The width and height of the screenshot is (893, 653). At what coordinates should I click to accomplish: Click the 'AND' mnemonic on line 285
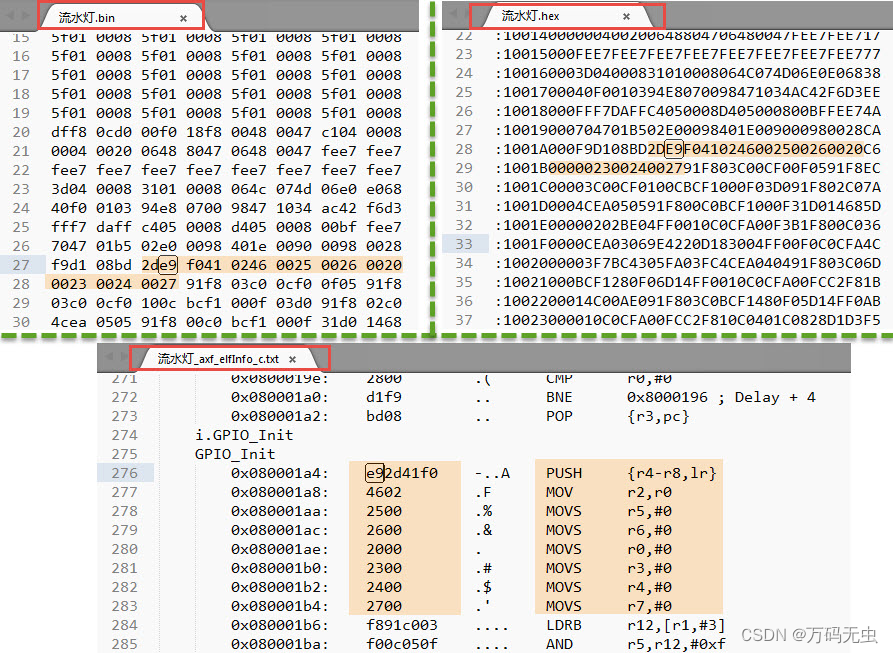click(559, 644)
